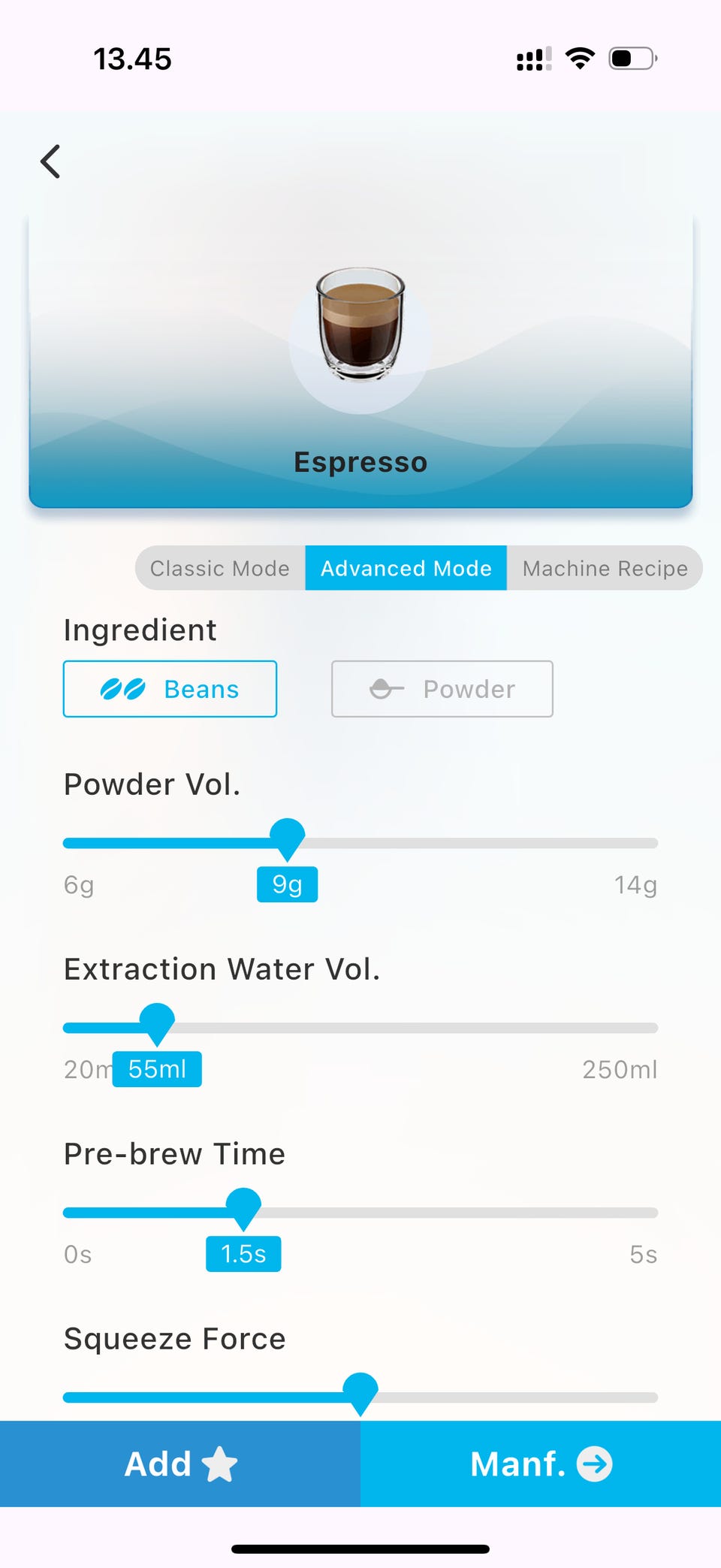The height and width of the screenshot is (1568, 721).
Task: Tap the back arrow icon
Action: point(50,162)
